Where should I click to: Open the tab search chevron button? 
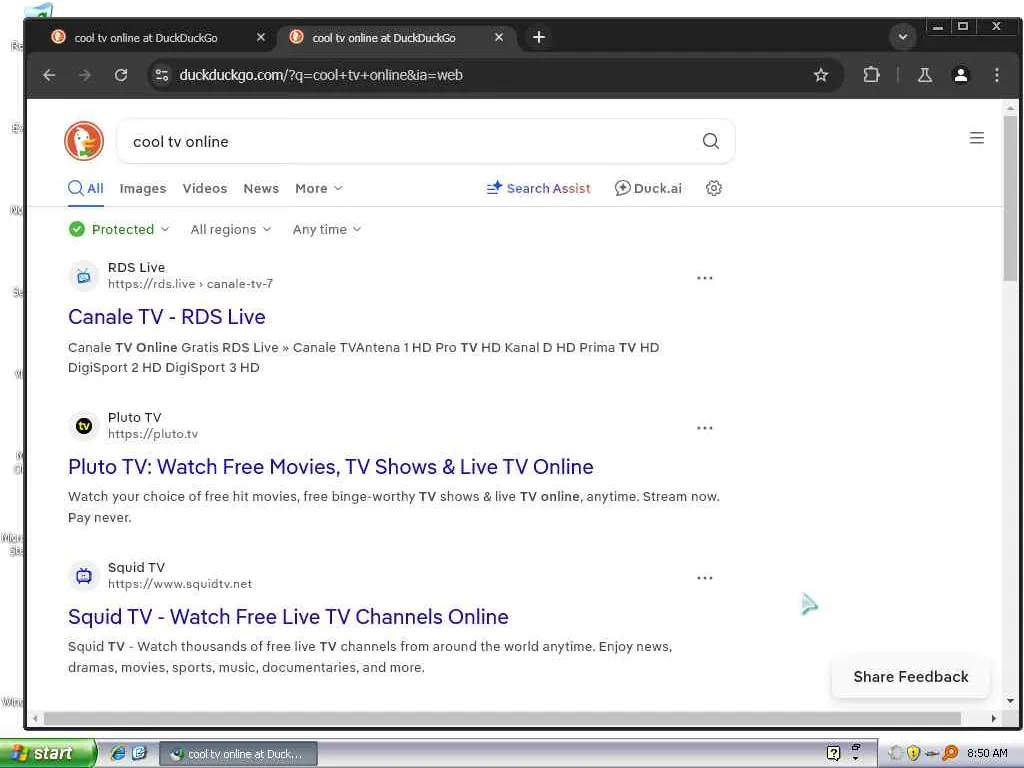pyautogui.click(x=903, y=37)
